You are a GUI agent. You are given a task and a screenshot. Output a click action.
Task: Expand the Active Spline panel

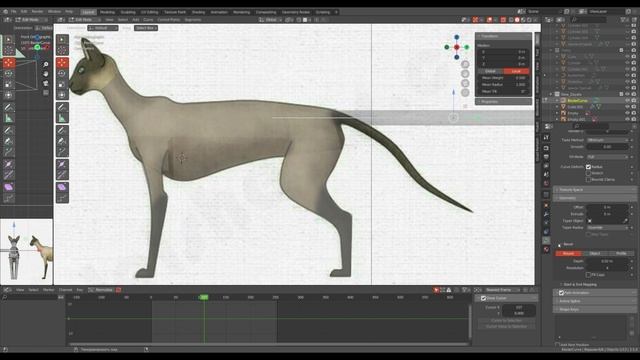594,301
